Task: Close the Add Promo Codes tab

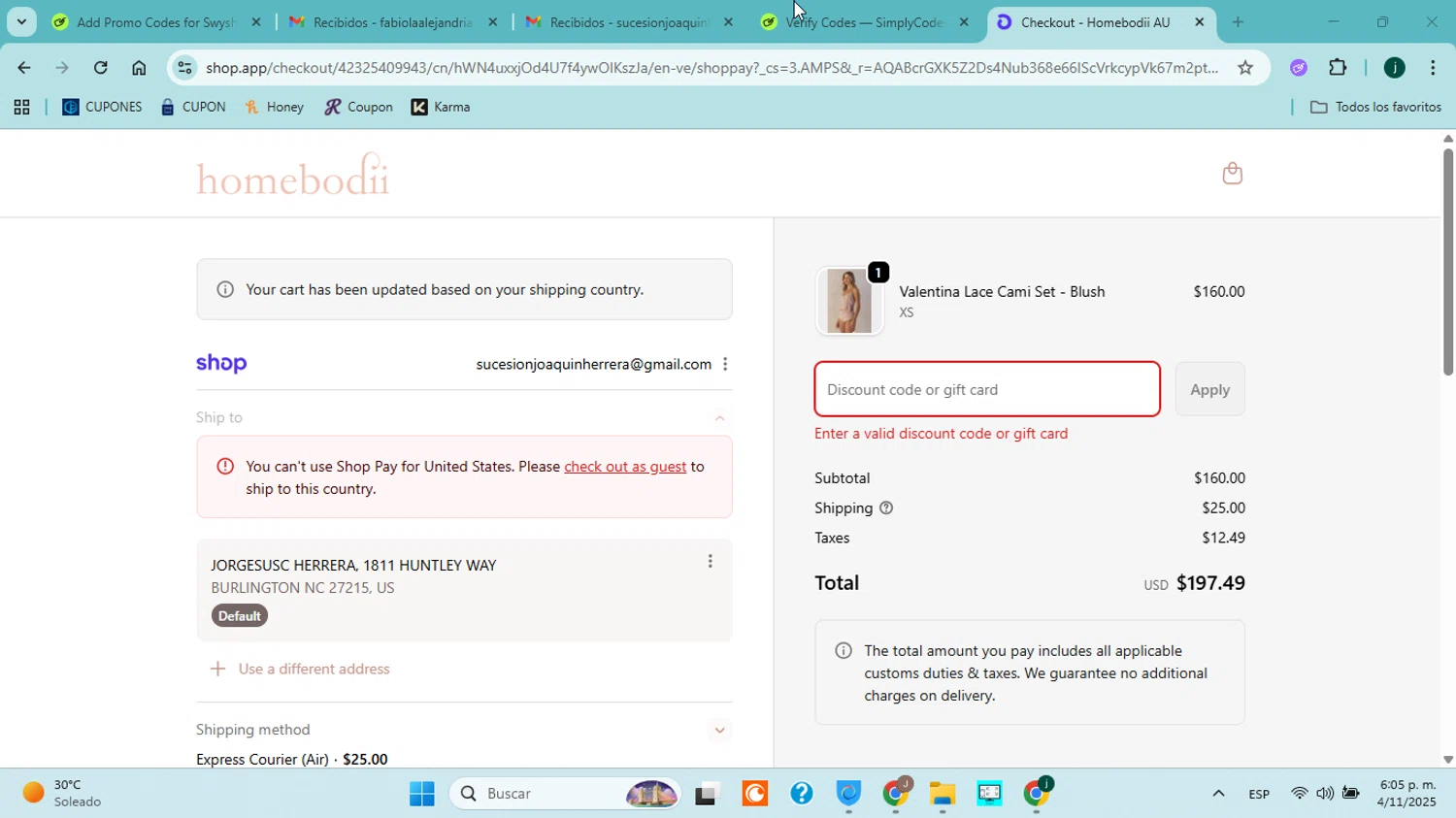Action: point(256,21)
